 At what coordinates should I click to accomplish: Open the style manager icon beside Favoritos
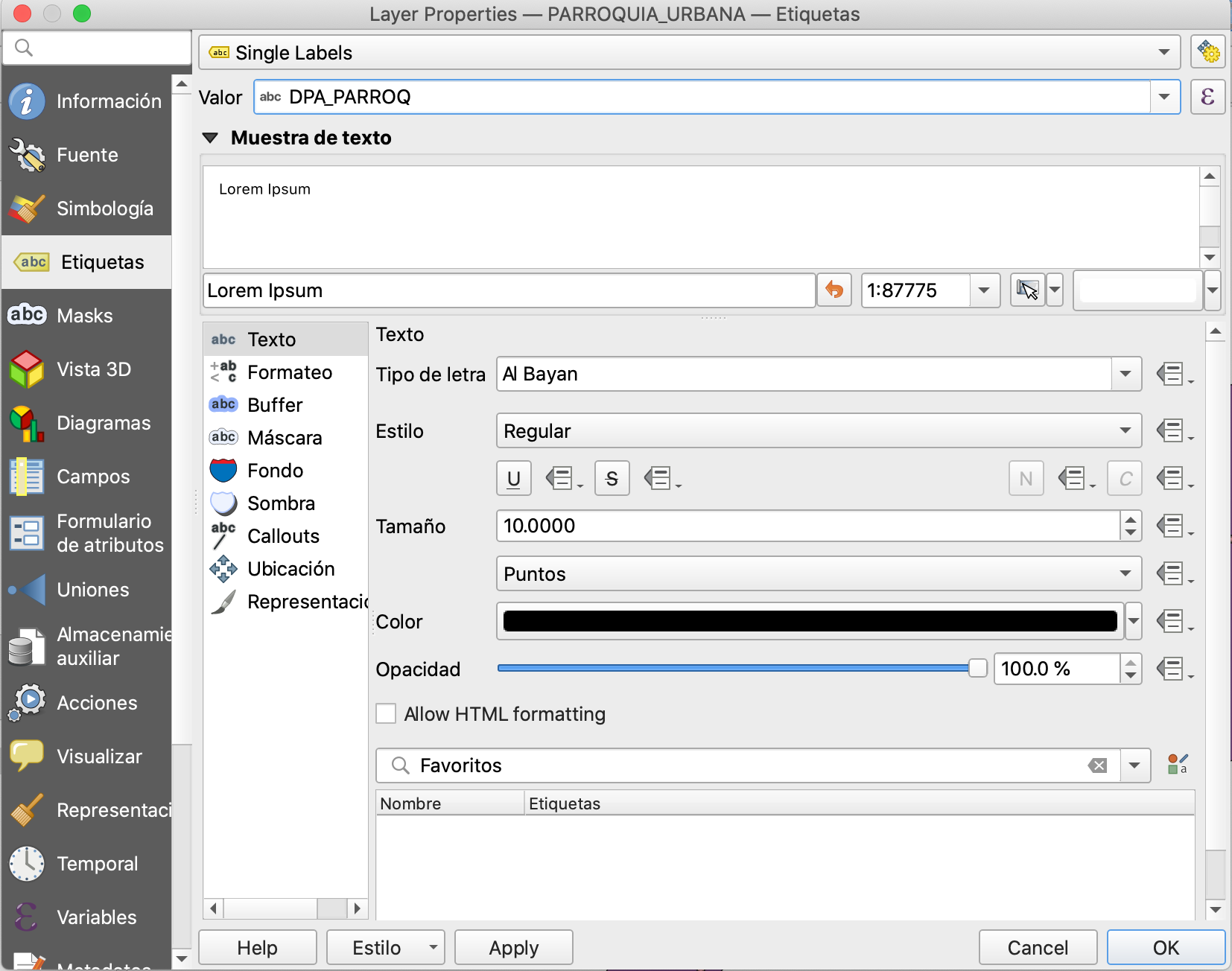click(x=1177, y=765)
